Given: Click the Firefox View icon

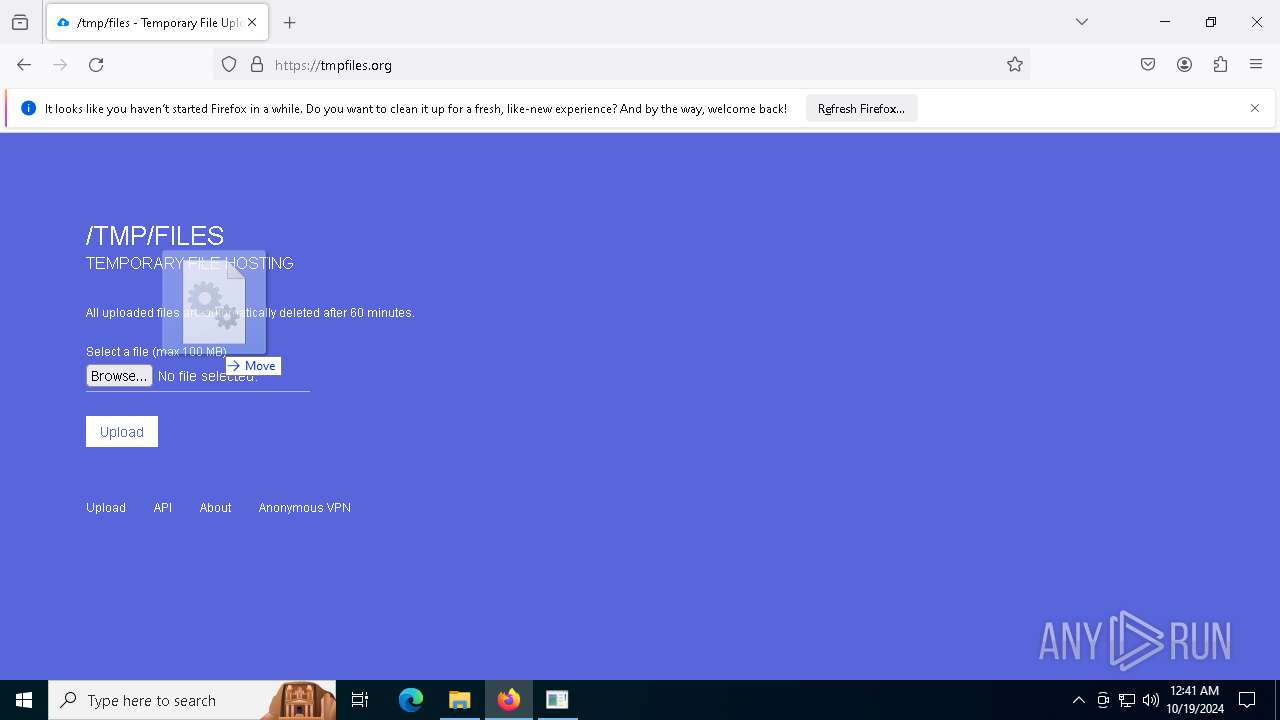Looking at the screenshot, I should click(20, 22).
